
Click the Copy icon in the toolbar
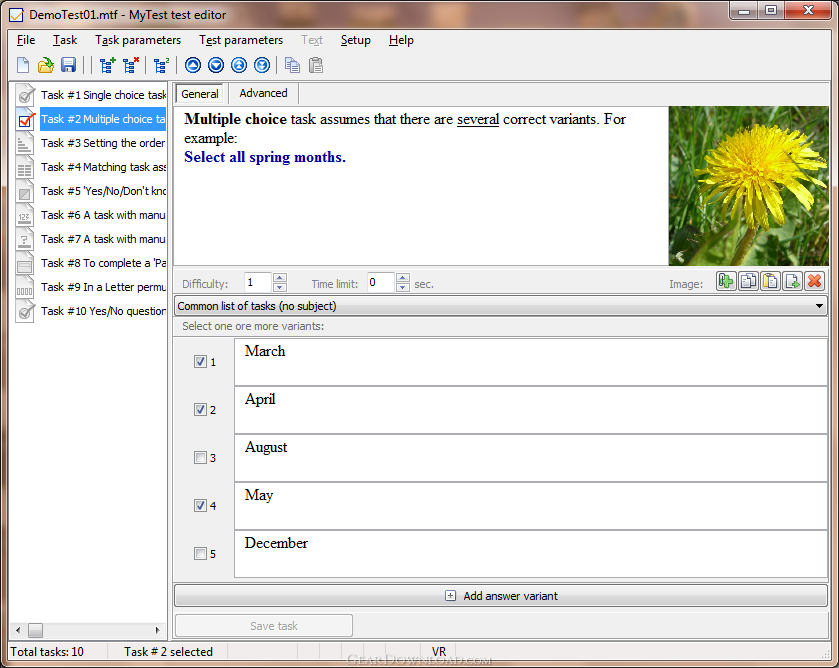[292, 65]
